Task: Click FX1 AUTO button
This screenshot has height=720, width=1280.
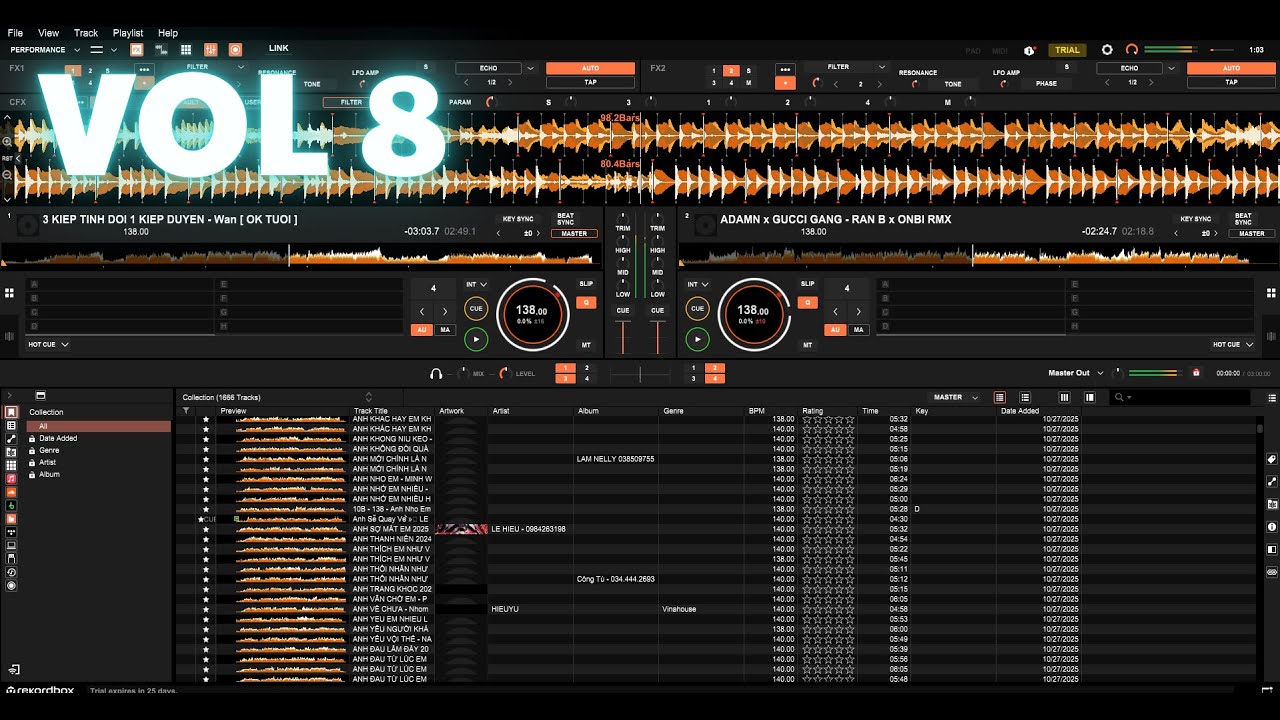Action: pyautogui.click(x=590, y=68)
